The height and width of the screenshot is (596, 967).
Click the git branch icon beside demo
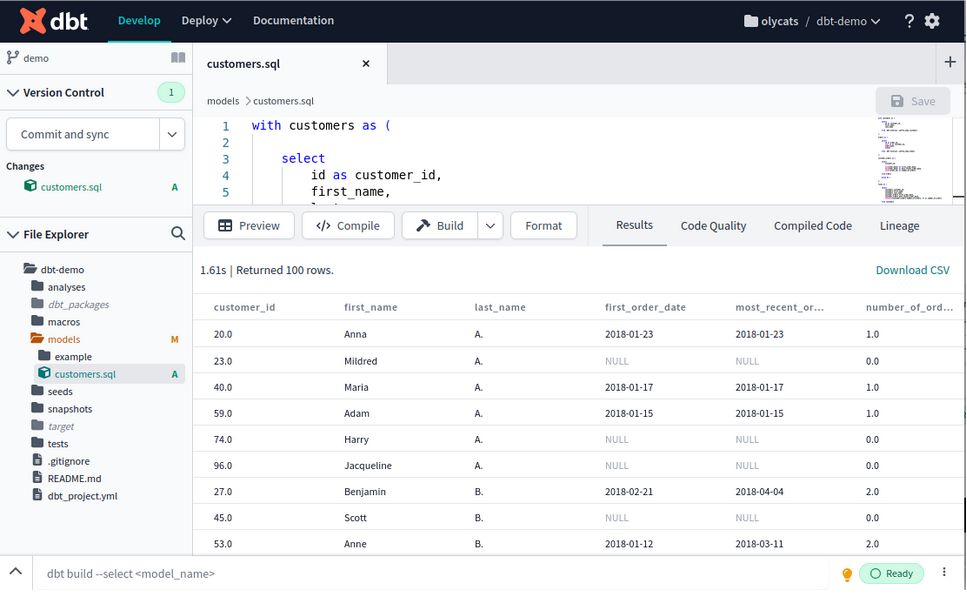coord(12,58)
